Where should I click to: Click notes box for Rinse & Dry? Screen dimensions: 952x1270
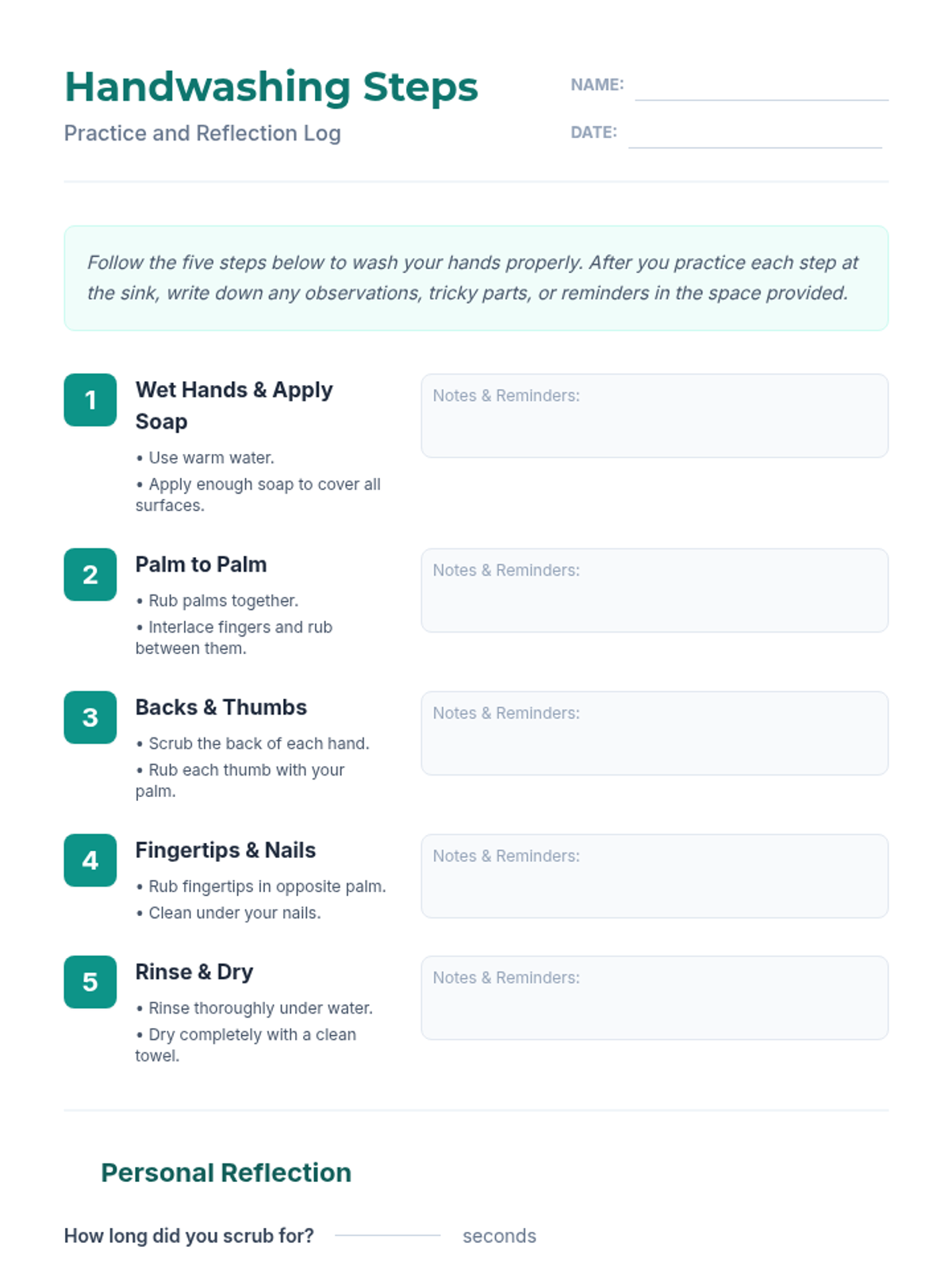654,998
